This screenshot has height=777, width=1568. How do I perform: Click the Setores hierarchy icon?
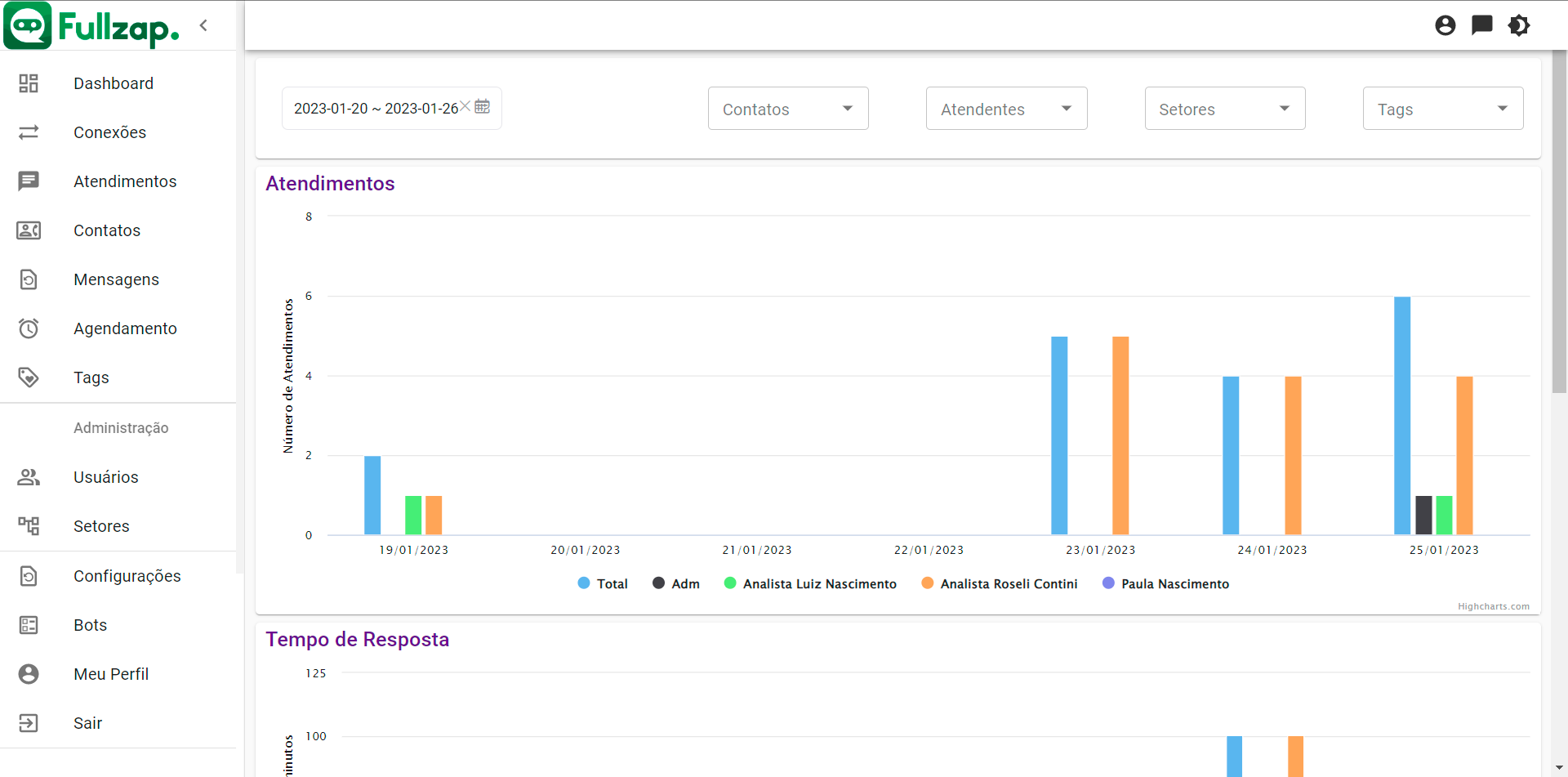click(x=29, y=526)
